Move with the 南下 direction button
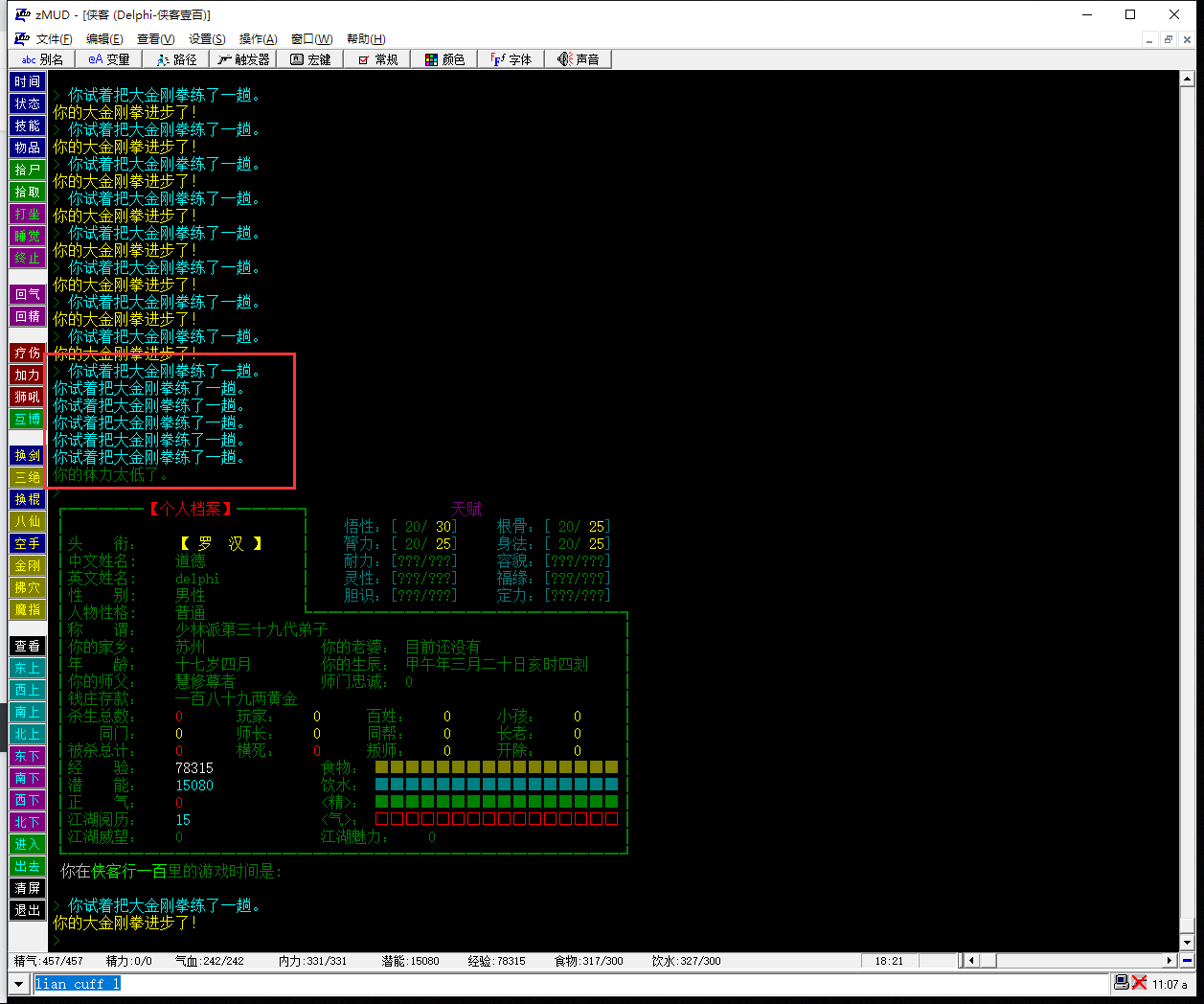1204x1004 pixels. coord(28,778)
